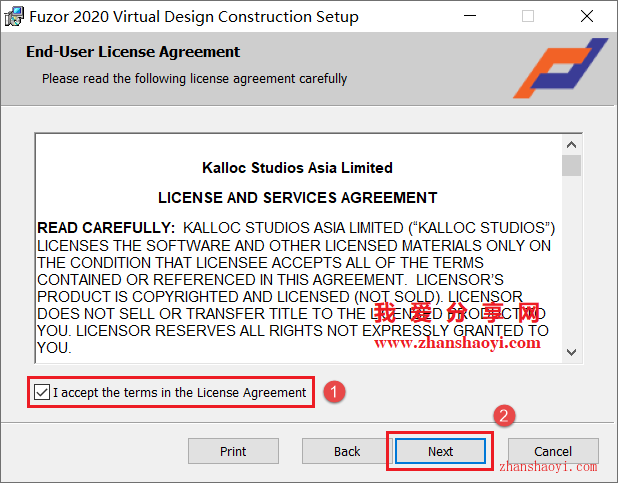This screenshot has width=618, height=483.
Task: Go Back to previous setup page
Action: 347,451
